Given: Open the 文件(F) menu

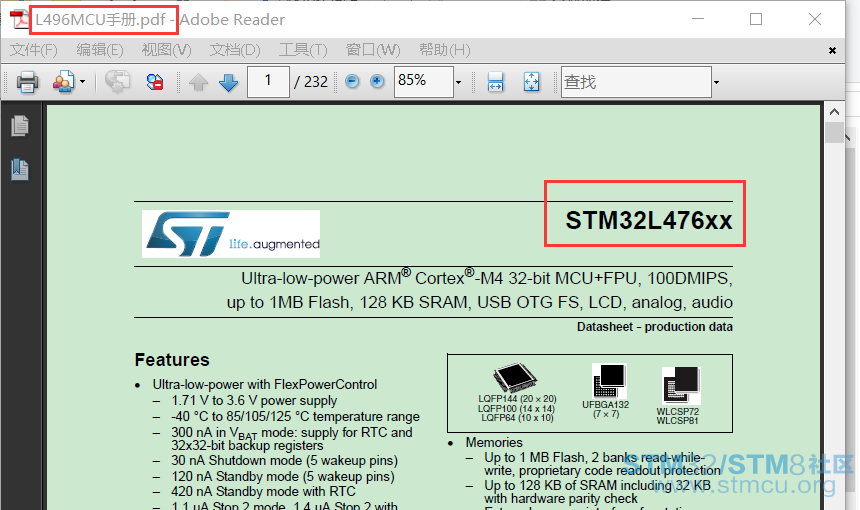Looking at the screenshot, I should tap(33, 50).
